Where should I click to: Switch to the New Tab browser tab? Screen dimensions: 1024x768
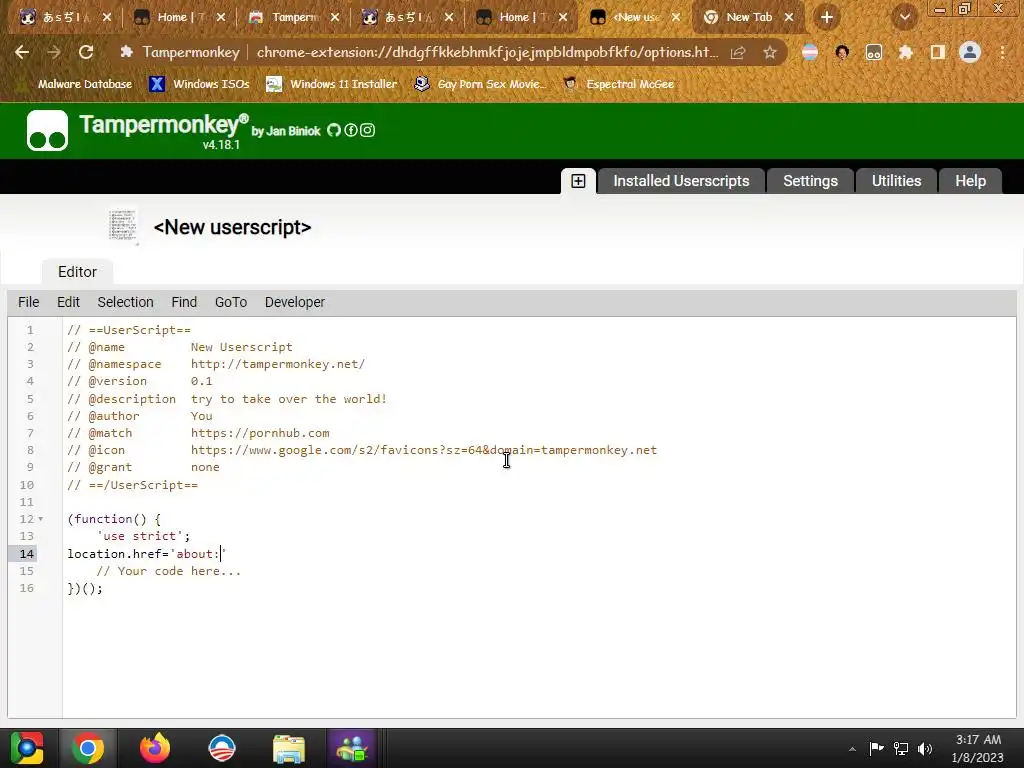click(749, 17)
